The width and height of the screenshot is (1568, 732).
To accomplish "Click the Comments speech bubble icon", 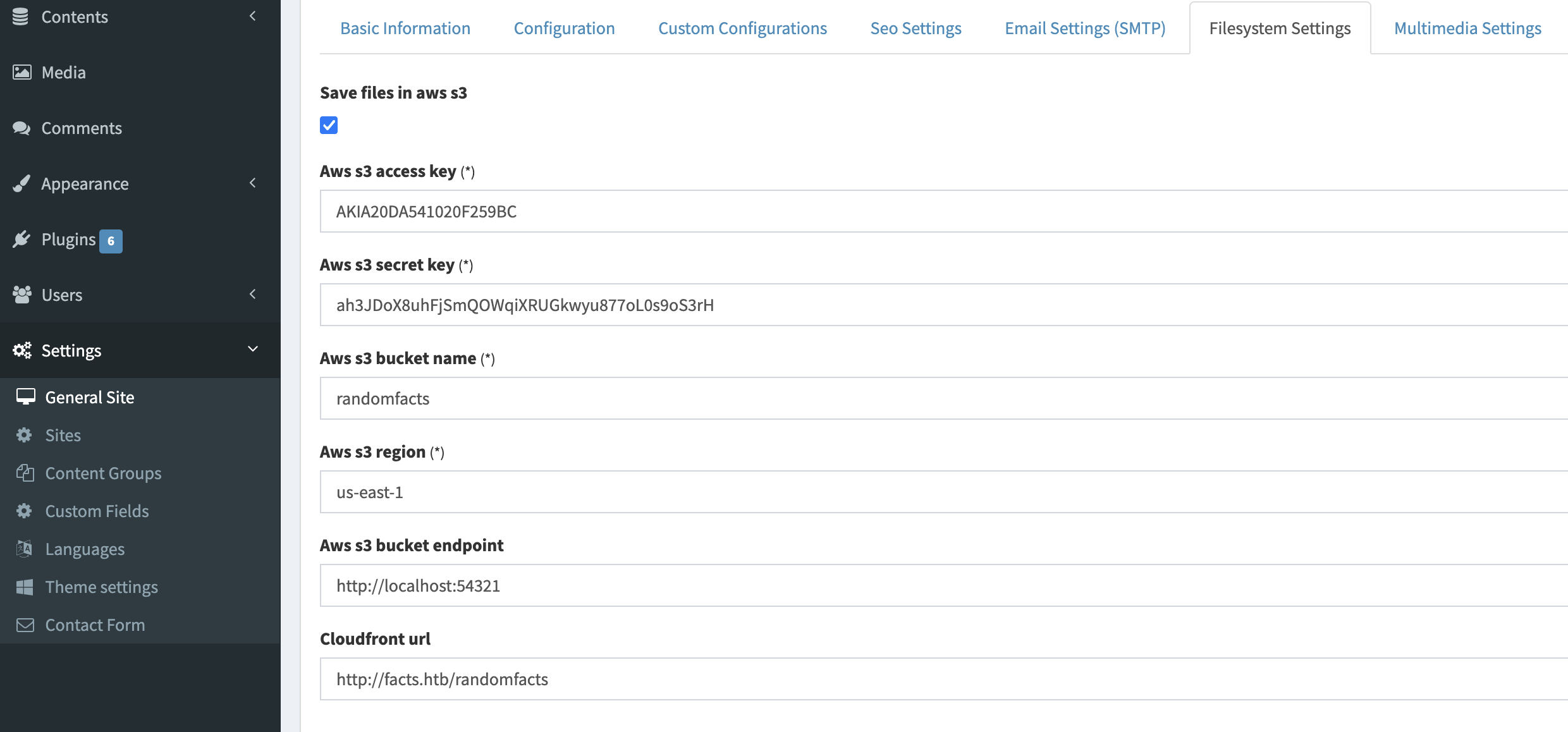I will [x=21, y=128].
